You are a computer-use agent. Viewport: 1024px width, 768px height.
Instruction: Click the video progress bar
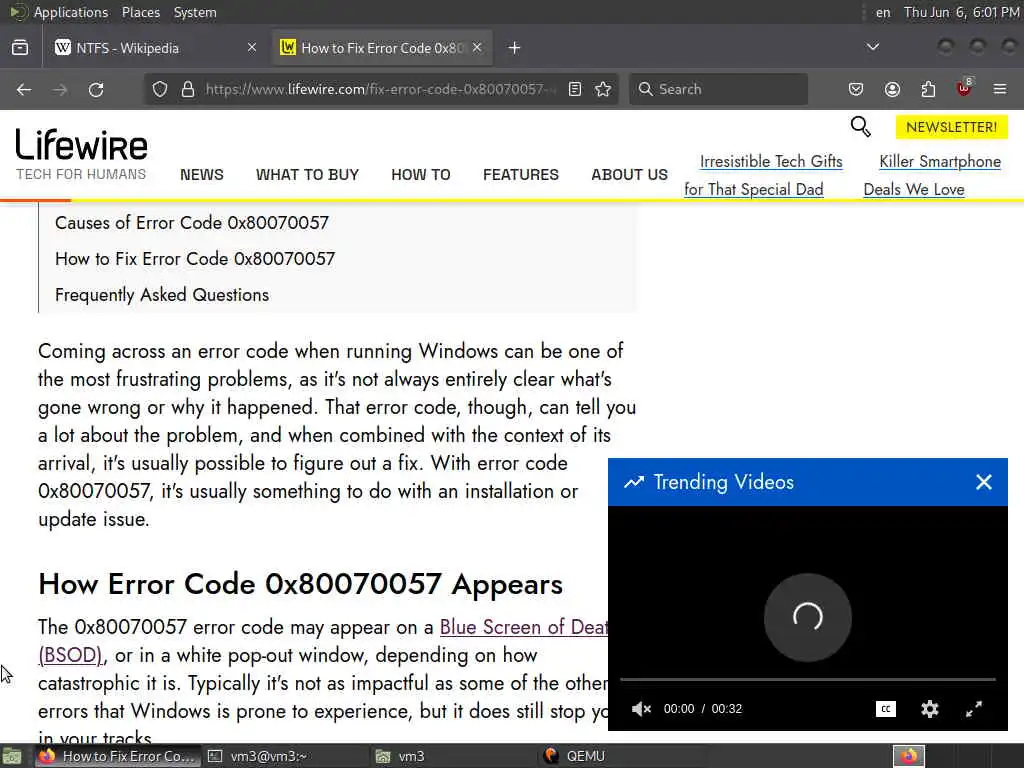tap(808, 680)
